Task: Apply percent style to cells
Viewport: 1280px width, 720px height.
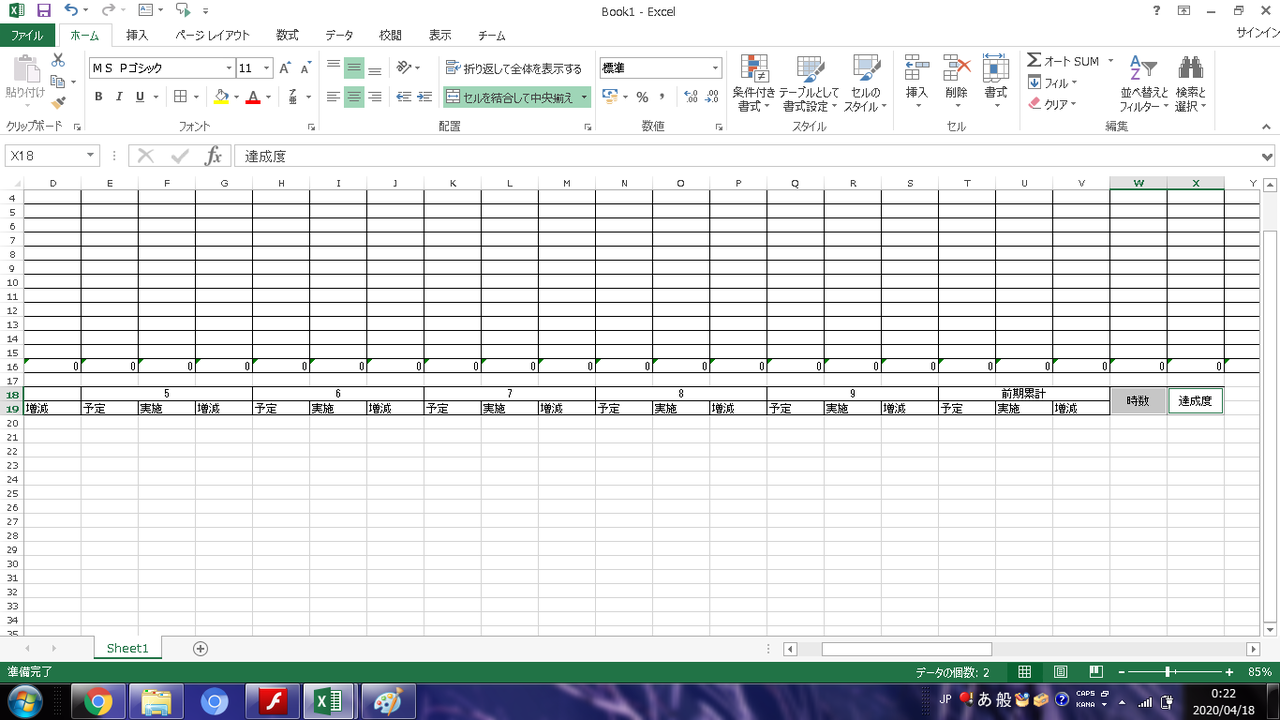Action: pos(642,97)
